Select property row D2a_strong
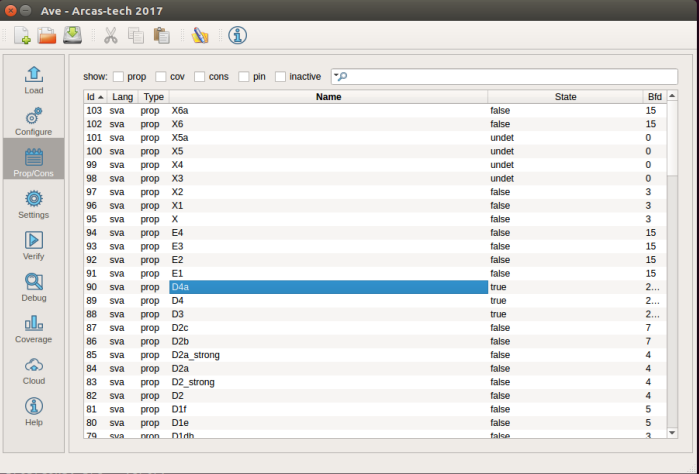This screenshot has width=699, height=474. [375, 355]
